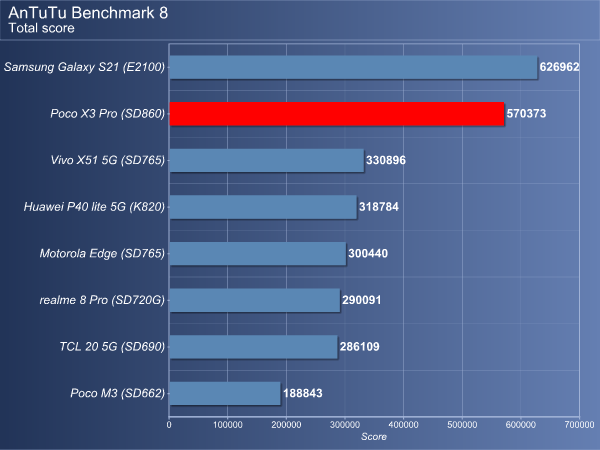Select the 'Poco M3 (SD662)' label
Viewport: 600px width, 450px height.
tap(117, 394)
